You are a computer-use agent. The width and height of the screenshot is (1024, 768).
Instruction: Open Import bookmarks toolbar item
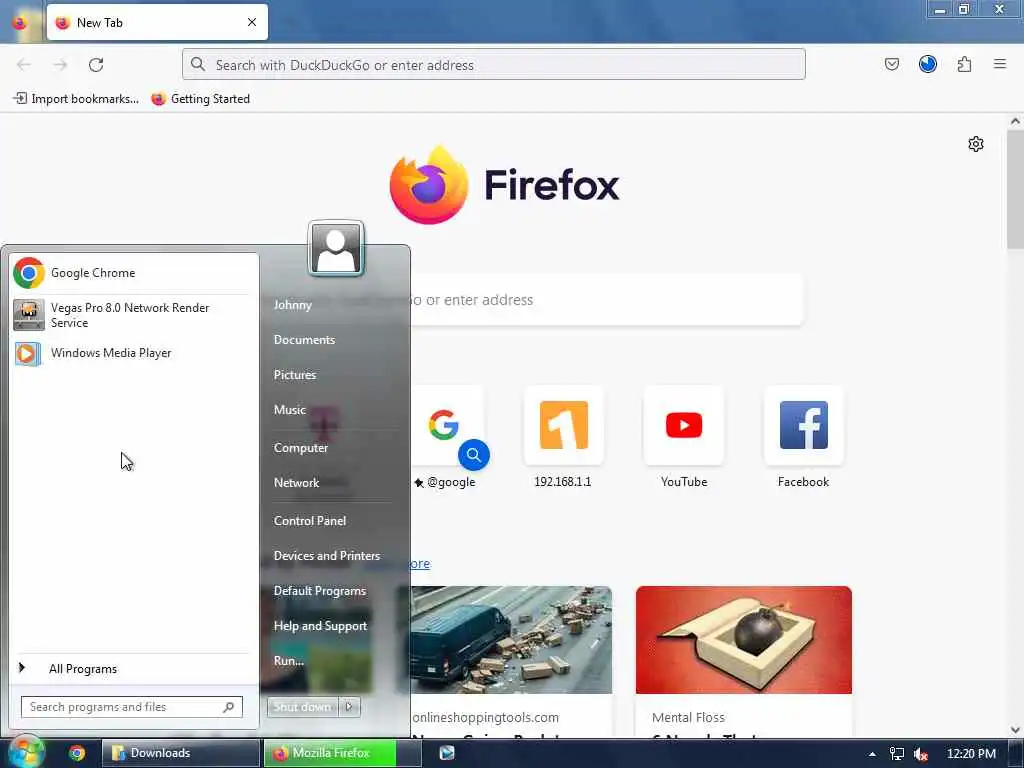click(x=76, y=99)
